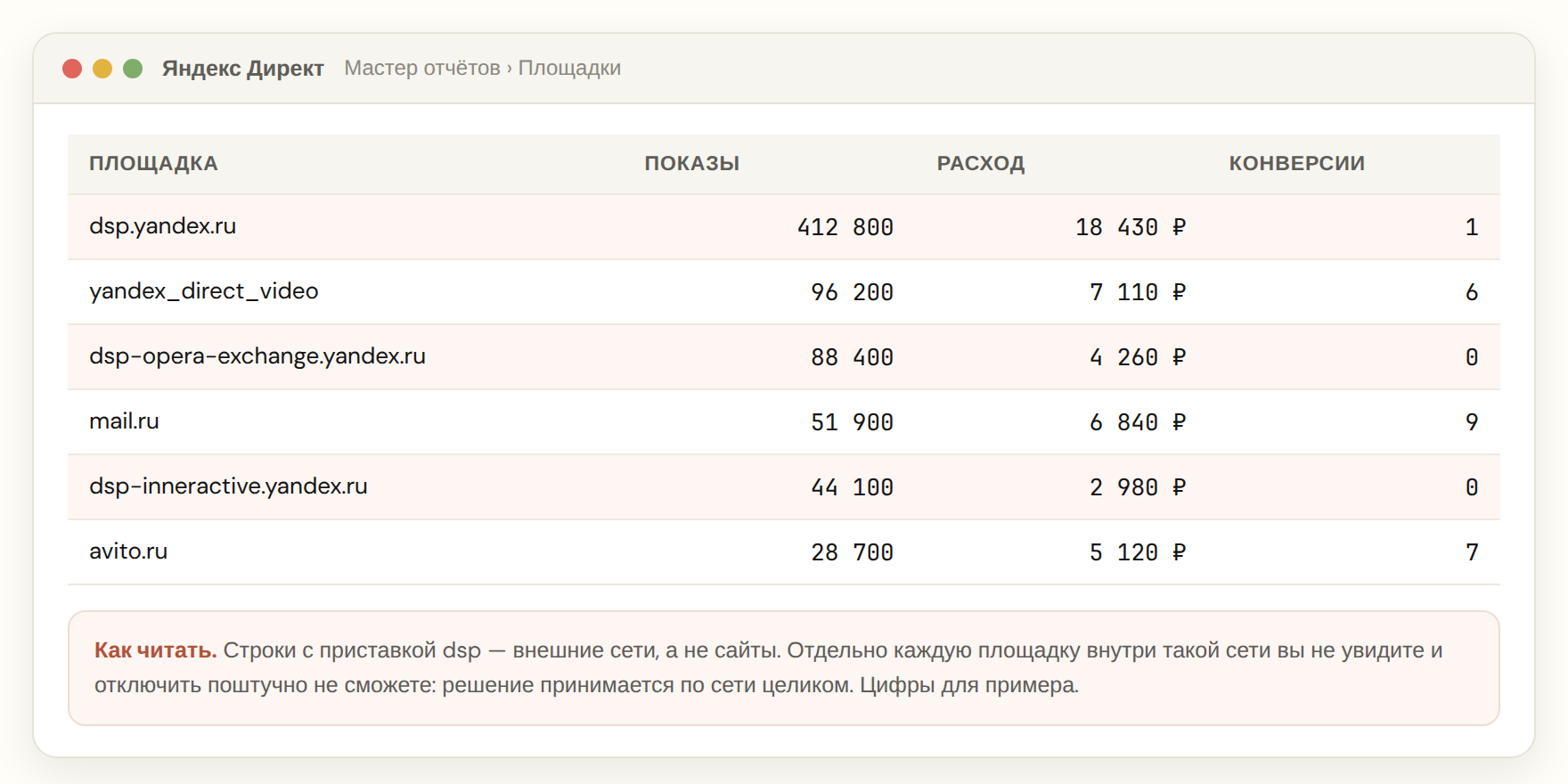
Task: Click impressions value 412 800
Action: [845, 227]
